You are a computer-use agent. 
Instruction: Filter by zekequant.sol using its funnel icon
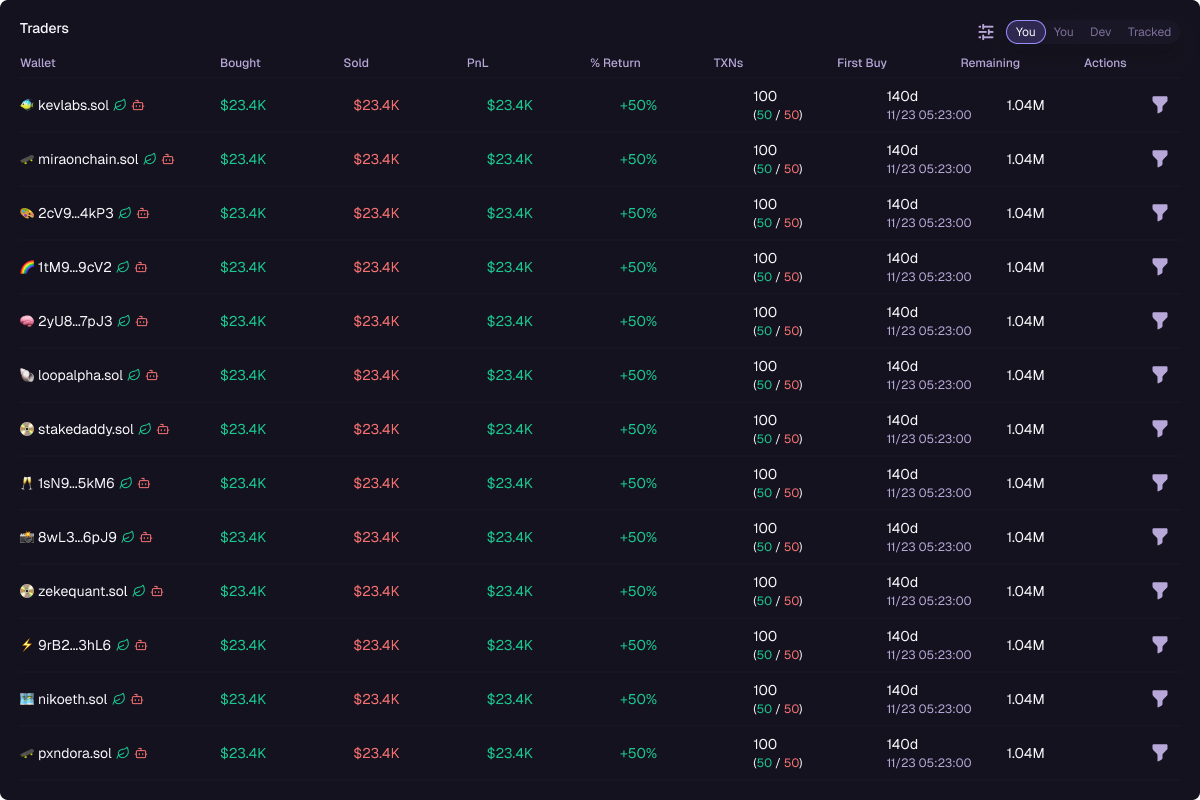(1160, 591)
